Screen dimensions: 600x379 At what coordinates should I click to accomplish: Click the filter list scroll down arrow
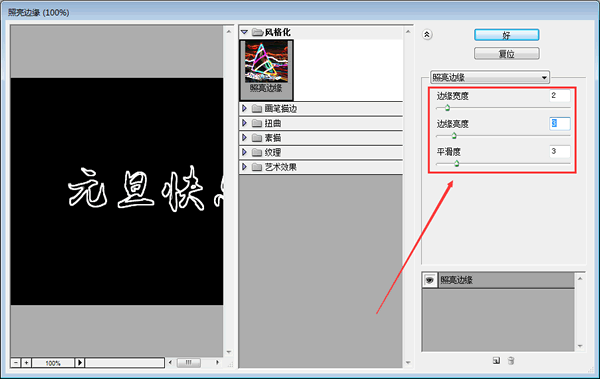coord(408,362)
